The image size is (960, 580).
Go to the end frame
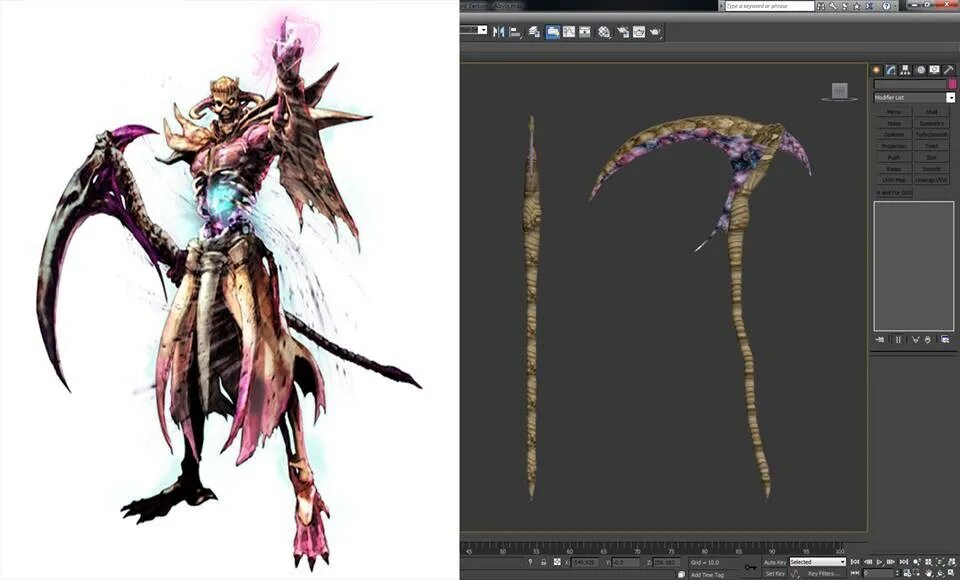tap(903, 562)
